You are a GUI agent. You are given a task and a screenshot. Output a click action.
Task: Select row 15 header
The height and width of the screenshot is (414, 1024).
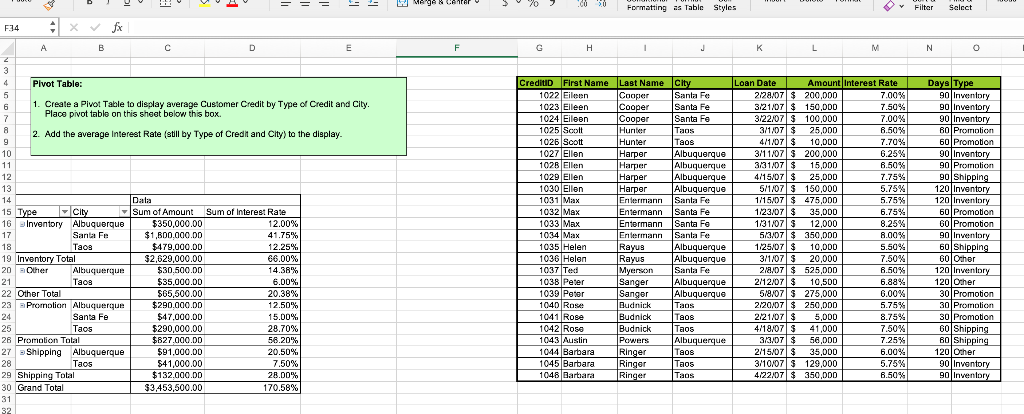[x=7, y=212]
